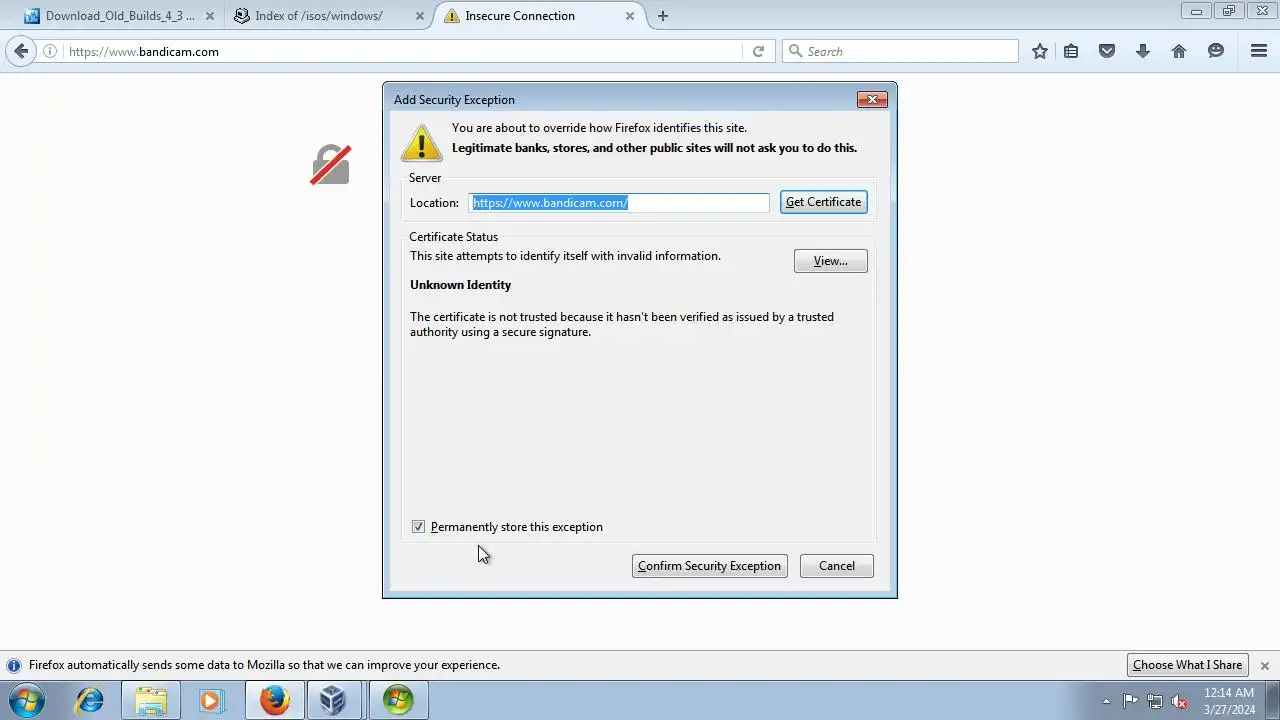Go to the Firefox home page icon
Viewport: 1280px width, 720px height.
(x=1179, y=51)
